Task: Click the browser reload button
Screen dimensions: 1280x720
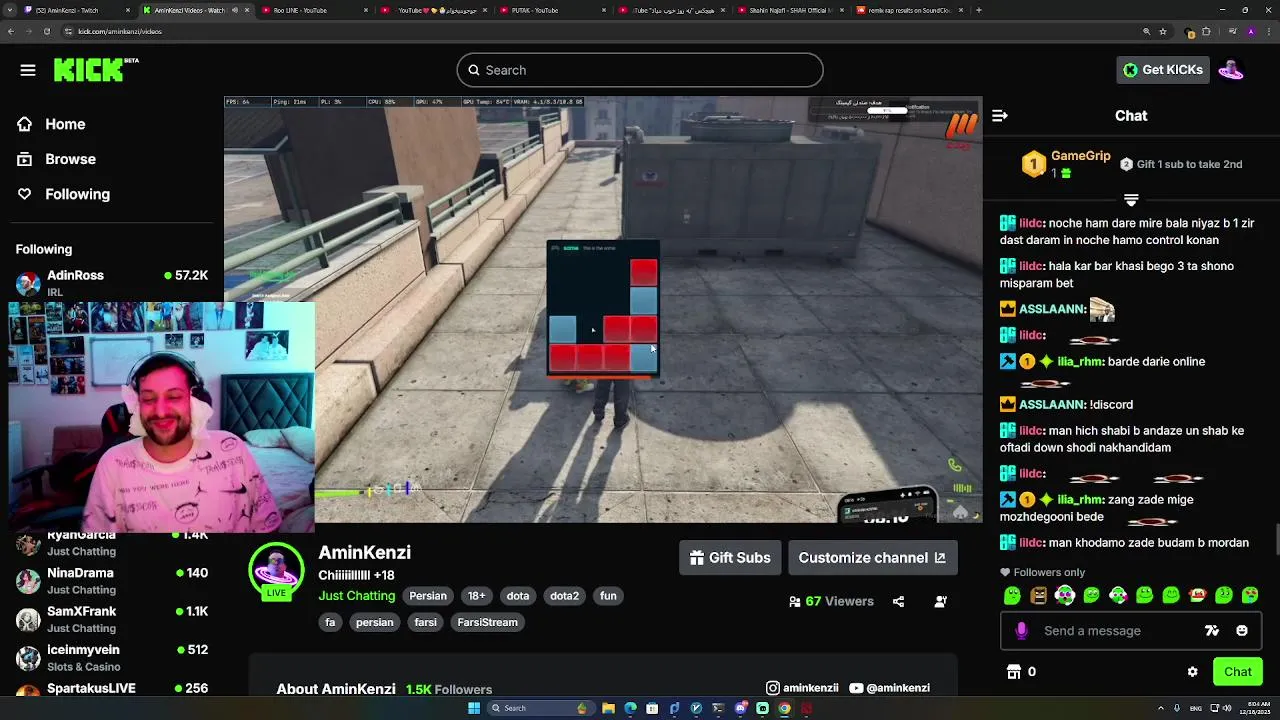Action: [46, 31]
